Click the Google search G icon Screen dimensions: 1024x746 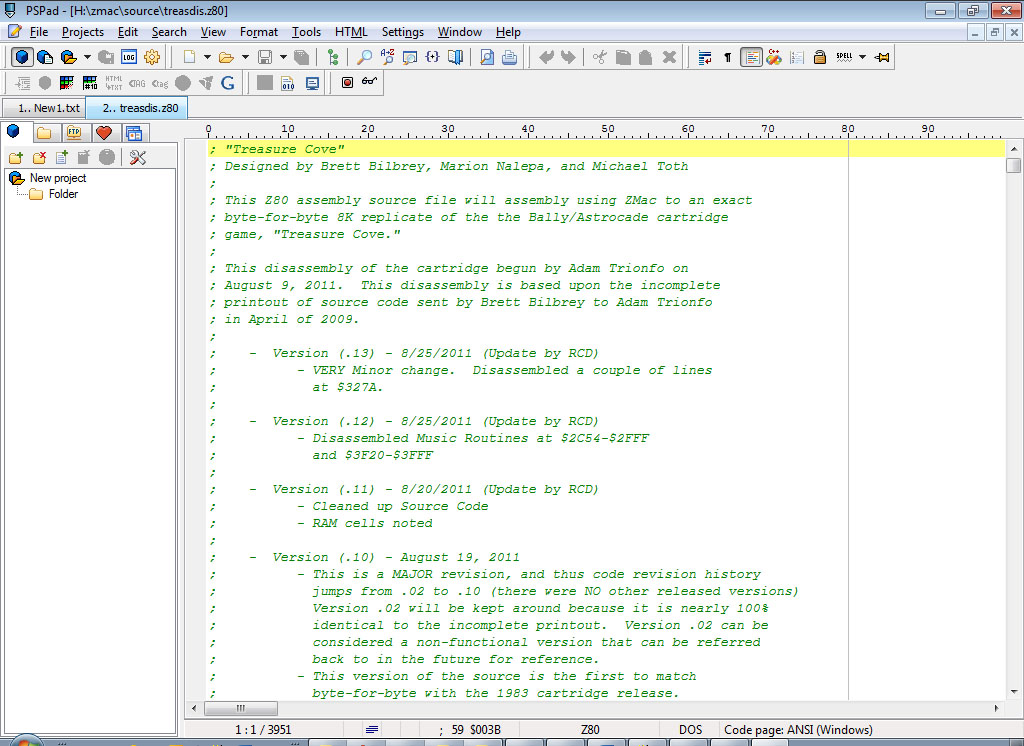228,83
